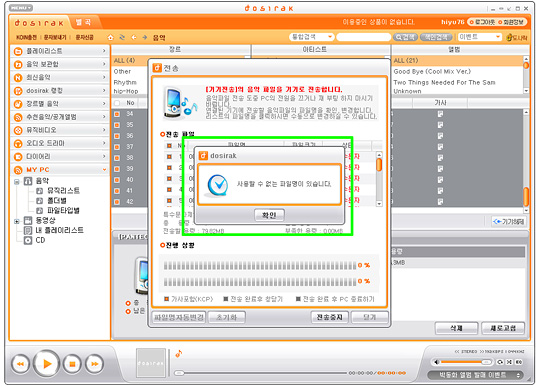Click the music note icon above seek bar
Screen dimensions: 540x387
[178, 354]
